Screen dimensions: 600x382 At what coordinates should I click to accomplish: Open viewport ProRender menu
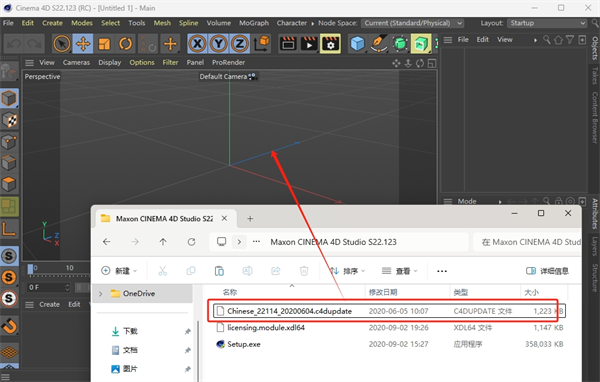228,62
